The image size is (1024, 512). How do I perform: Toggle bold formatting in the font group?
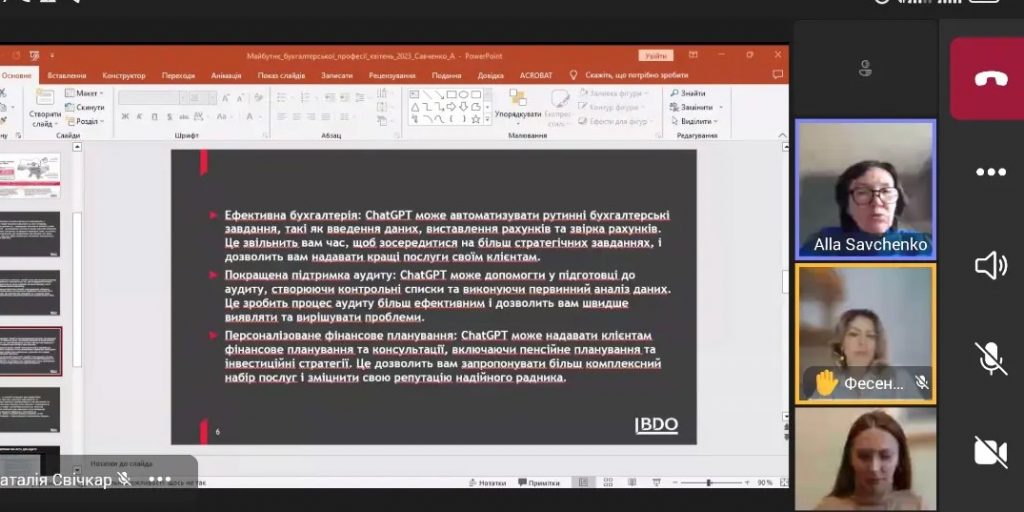click(x=125, y=117)
